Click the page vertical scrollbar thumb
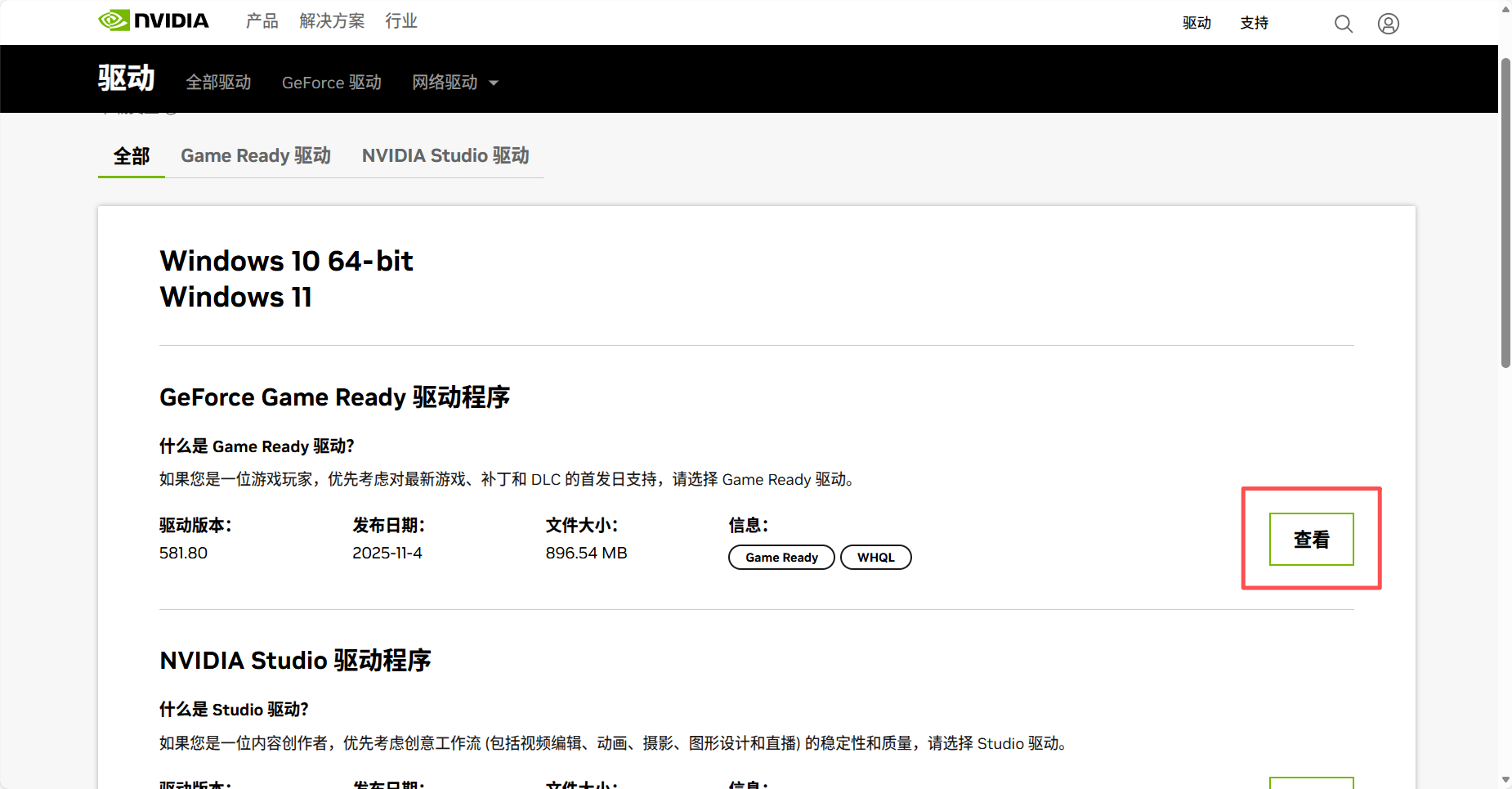Viewport: 1512px width, 789px height. point(1505,213)
